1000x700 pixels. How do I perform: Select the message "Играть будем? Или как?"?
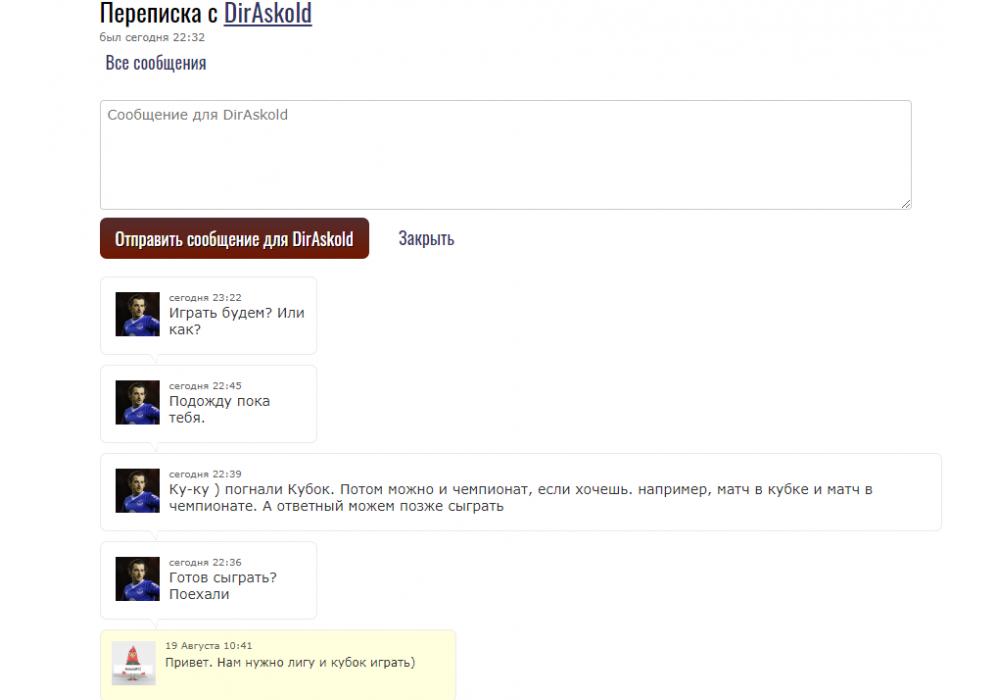[x=237, y=321]
